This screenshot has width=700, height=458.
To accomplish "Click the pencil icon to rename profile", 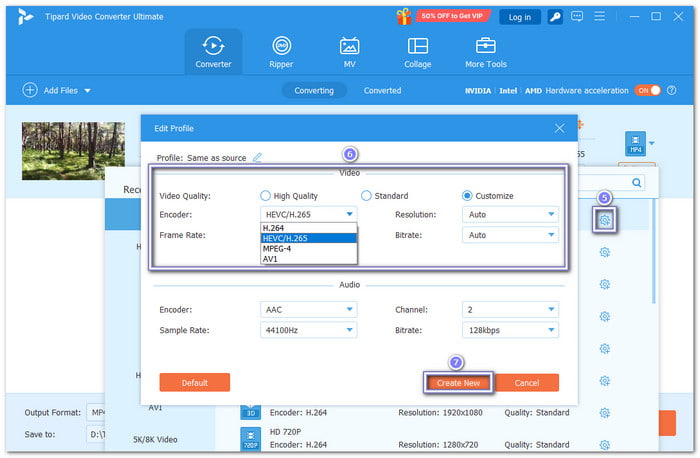I will tap(257, 158).
